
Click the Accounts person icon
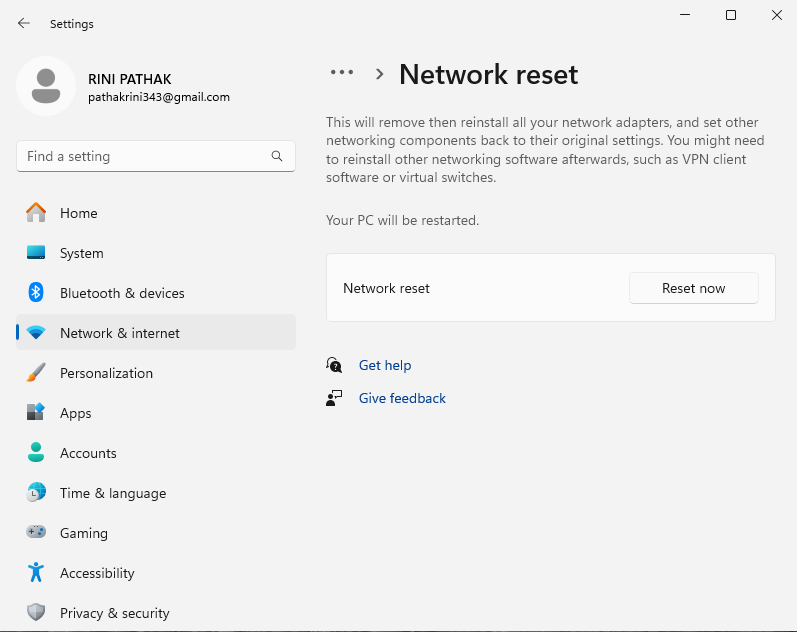[36, 453]
